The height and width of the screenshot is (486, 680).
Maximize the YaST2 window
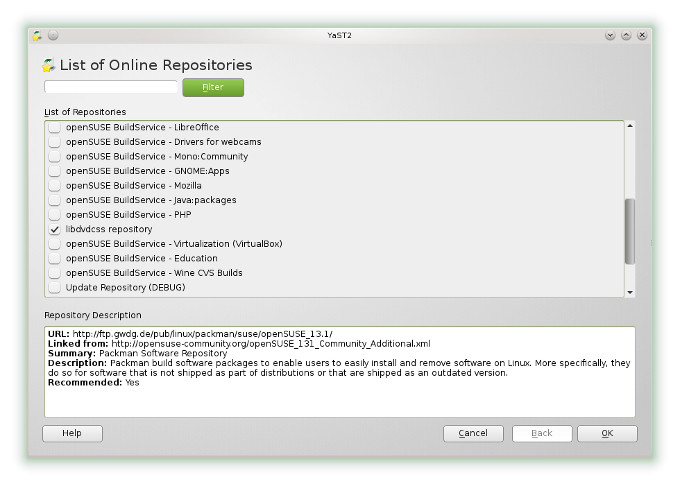[626, 35]
